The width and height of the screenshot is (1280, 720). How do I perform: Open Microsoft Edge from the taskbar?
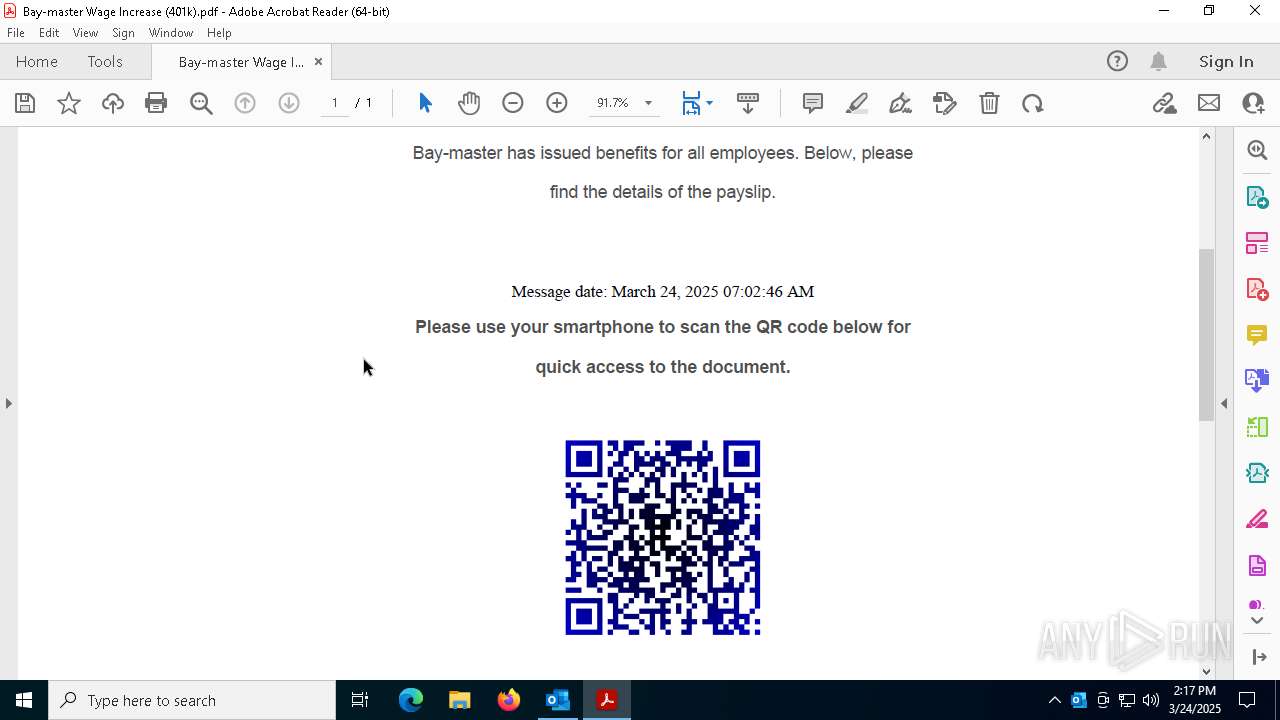pyautogui.click(x=411, y=700)
